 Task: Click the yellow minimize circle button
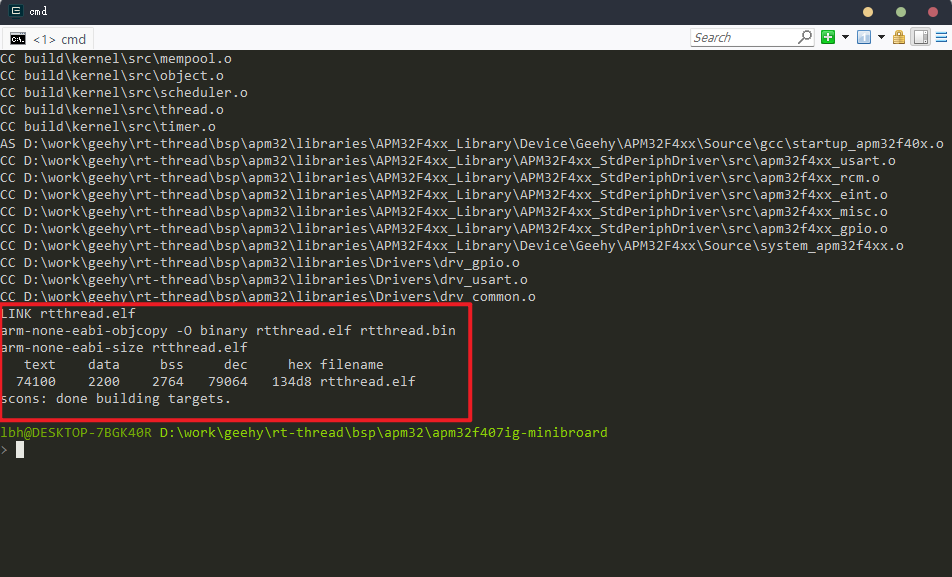pos(867,12)
